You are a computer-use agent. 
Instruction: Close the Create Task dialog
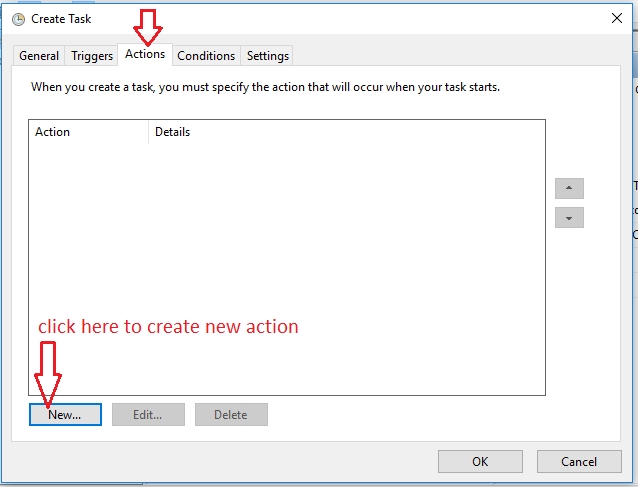616,18
